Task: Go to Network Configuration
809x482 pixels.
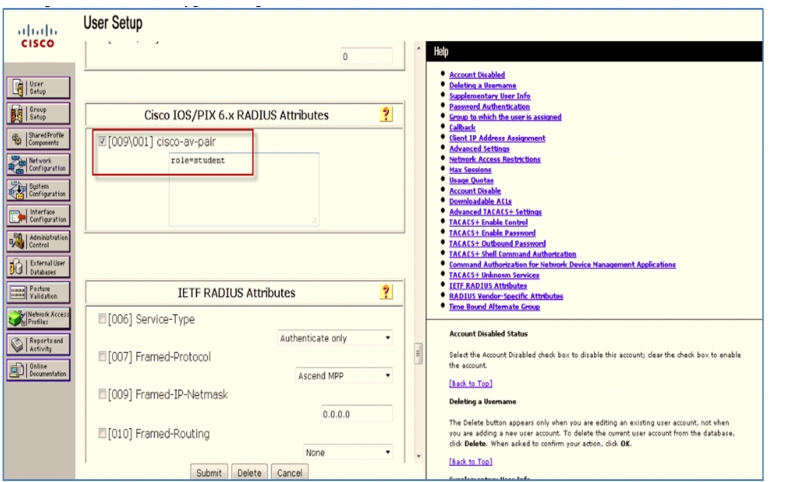Action: point(38,165)
